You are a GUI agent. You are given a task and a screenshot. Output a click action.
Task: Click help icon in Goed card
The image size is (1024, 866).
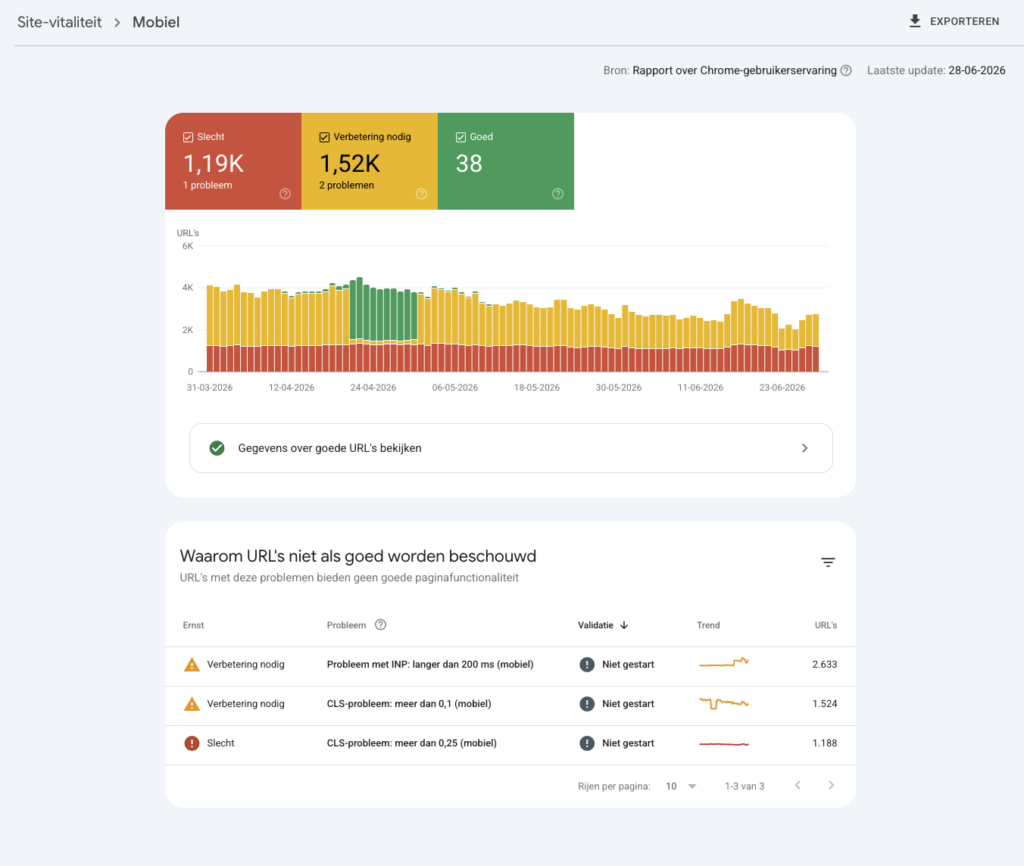pyautogui.click(x=558, y=194)
